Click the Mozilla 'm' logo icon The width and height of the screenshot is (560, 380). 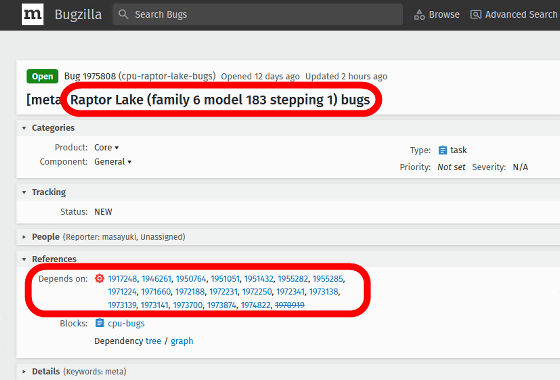click(32, 14)
